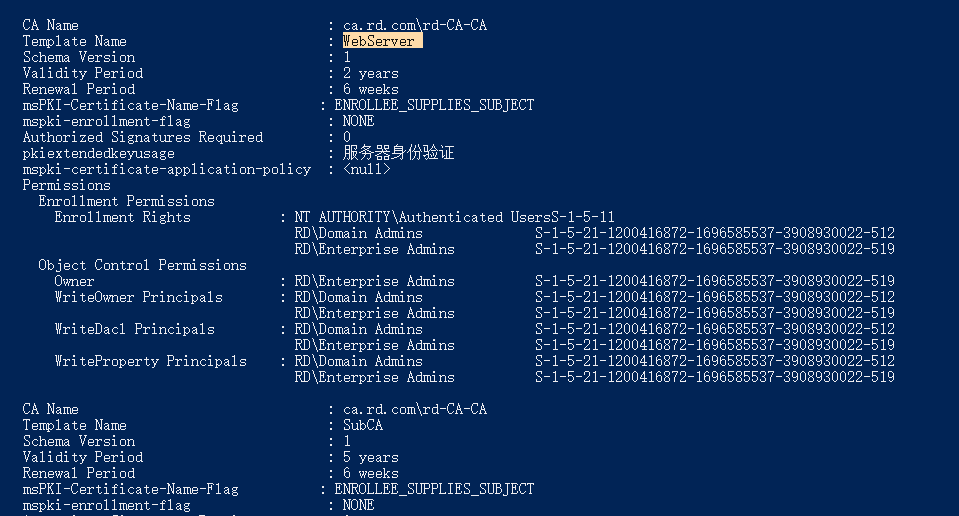Click the WriteProperty Principals label

click(x=150, y=361)
